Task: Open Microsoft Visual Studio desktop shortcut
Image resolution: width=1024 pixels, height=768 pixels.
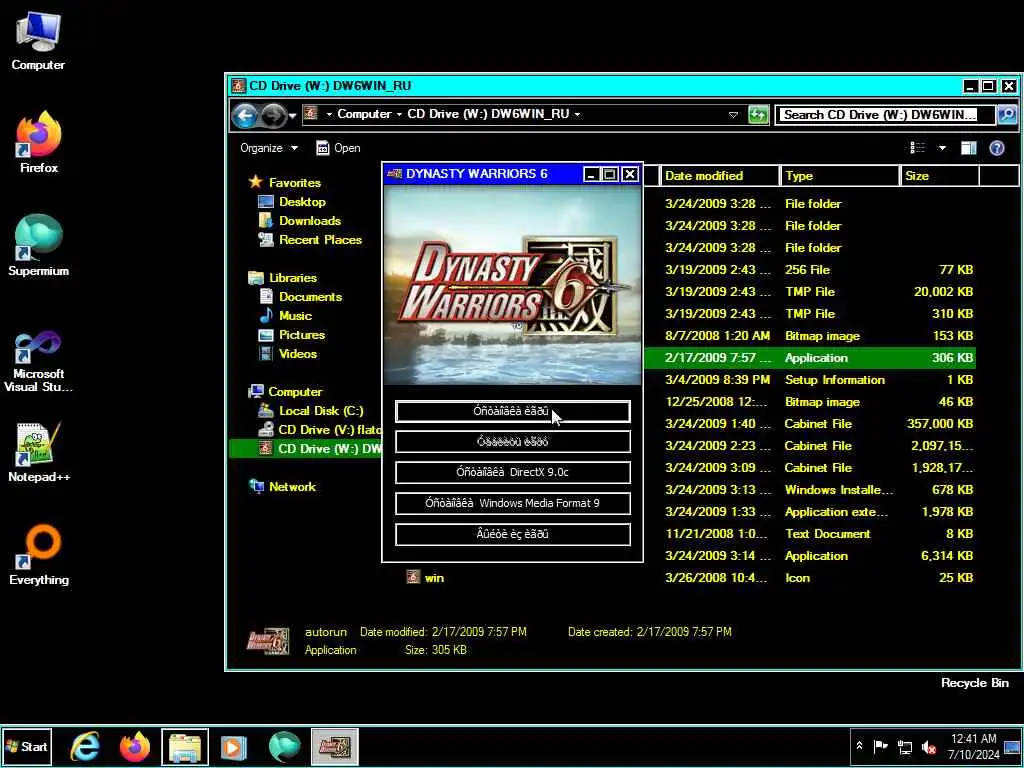Action: pos(39,362)
